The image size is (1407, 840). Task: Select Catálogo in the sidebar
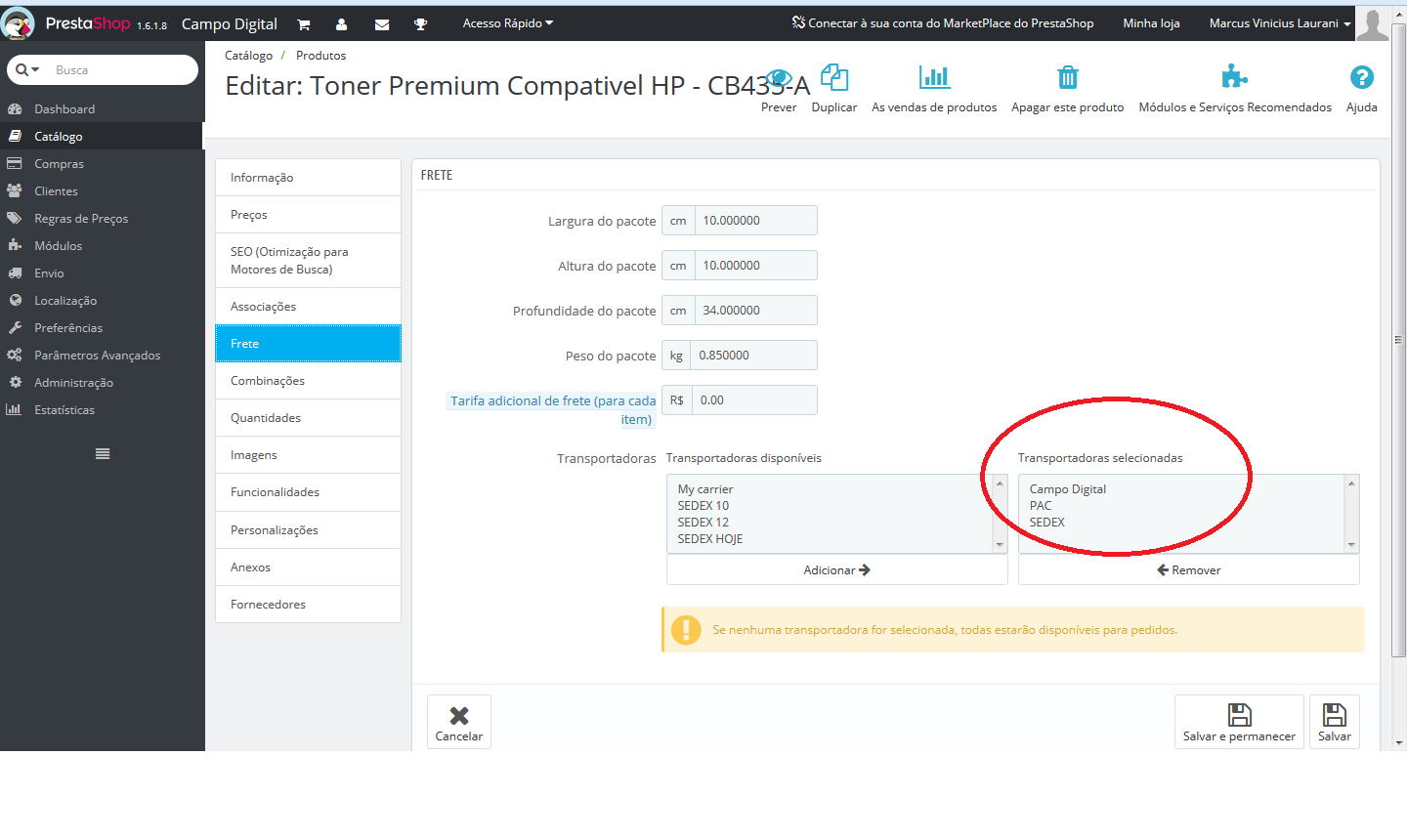(102, 136)
